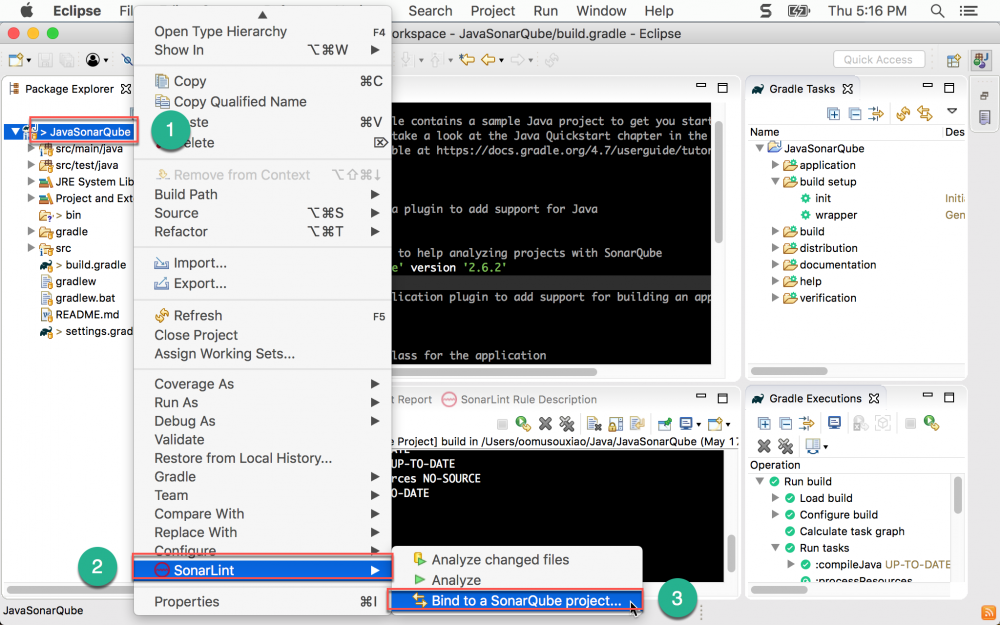
Task: Expand application task group
Action: [776, 165]
